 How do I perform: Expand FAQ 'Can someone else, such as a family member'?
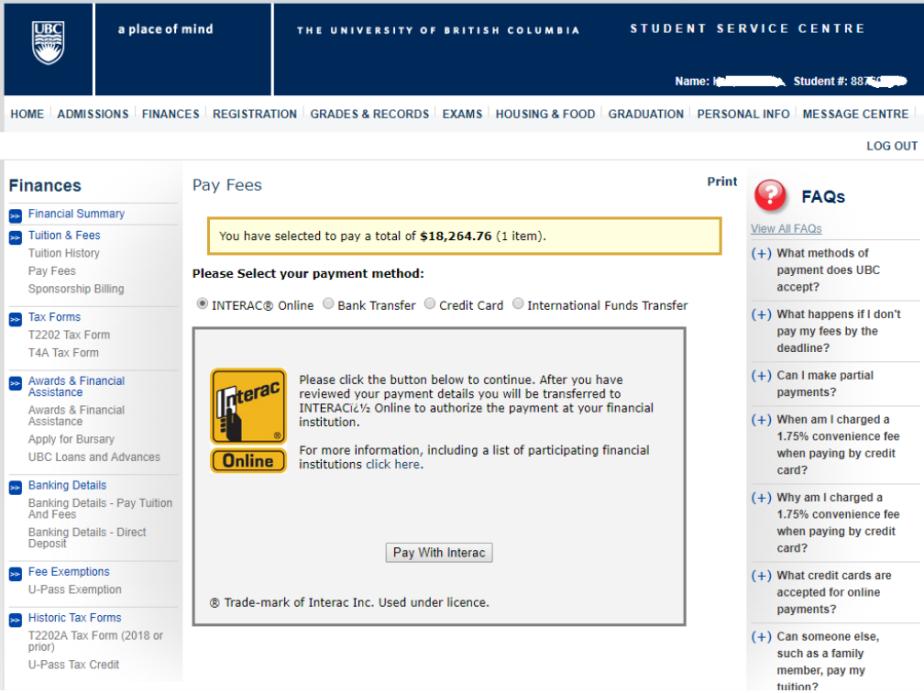(x=761, y=637)
